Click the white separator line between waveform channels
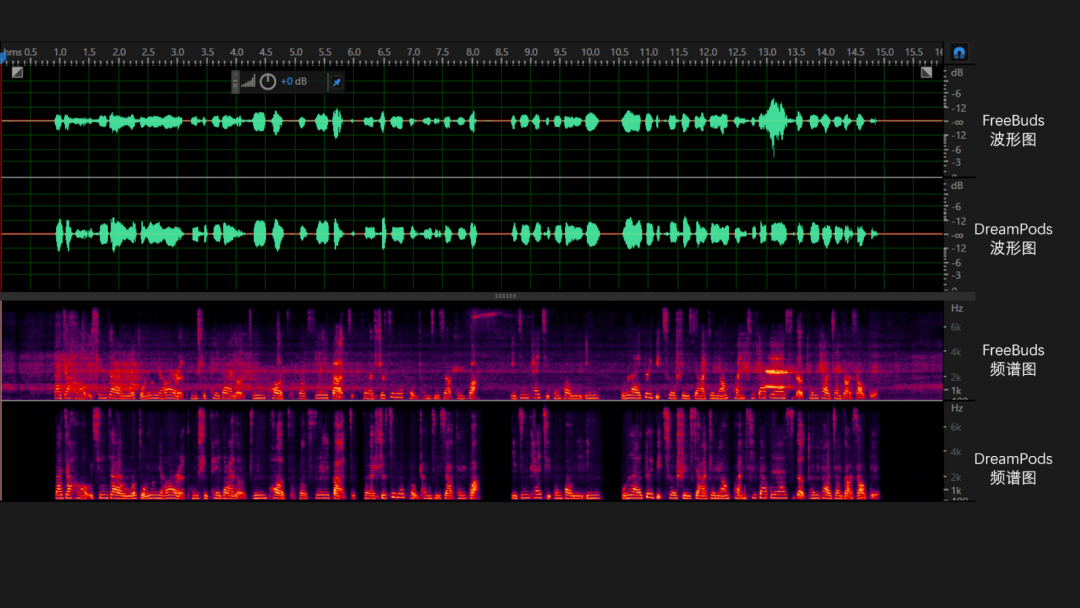Viewport: 1080px width, 608px height. coord(472,178)
